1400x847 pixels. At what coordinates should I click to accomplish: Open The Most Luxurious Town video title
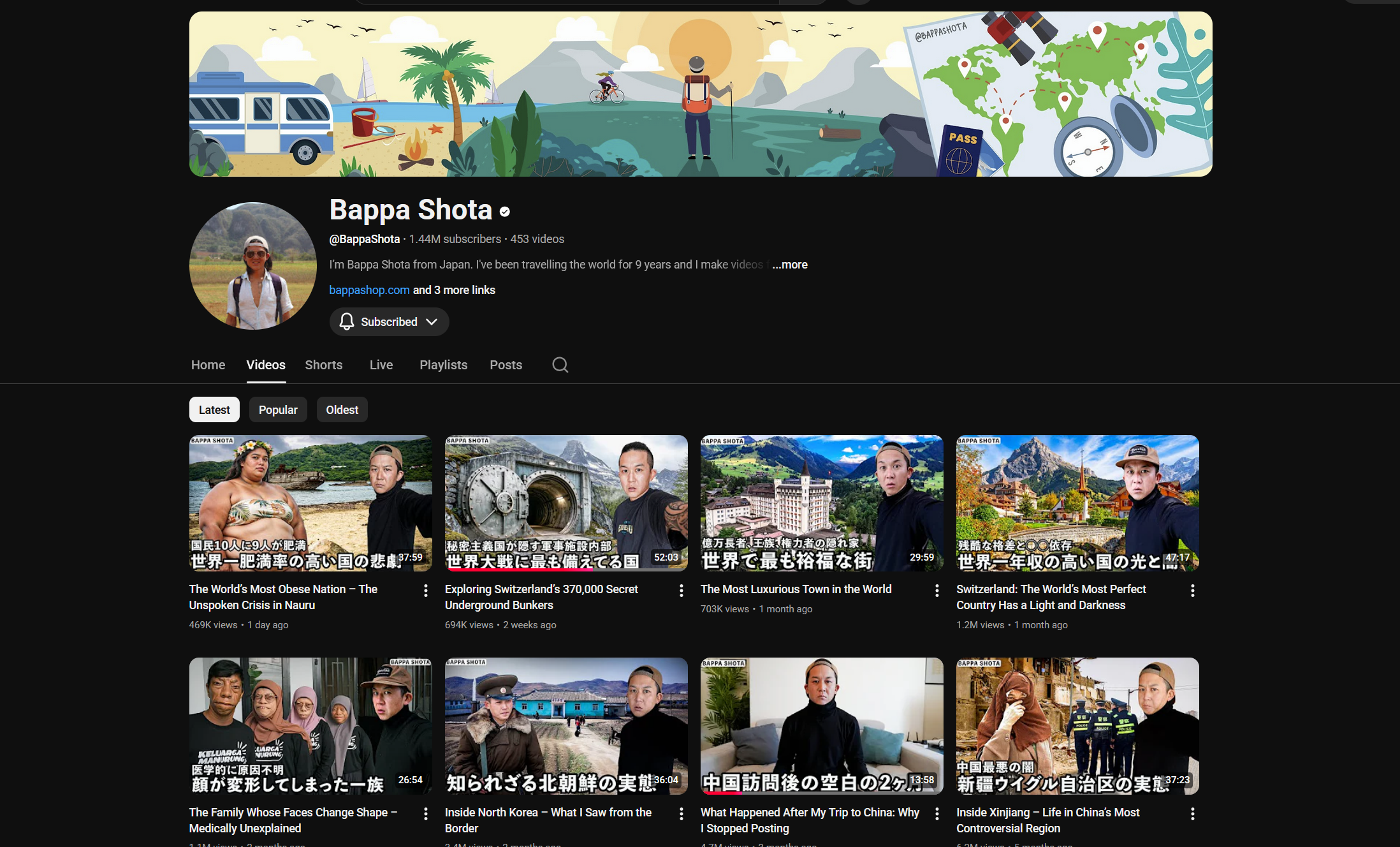[x=796, y=589]
